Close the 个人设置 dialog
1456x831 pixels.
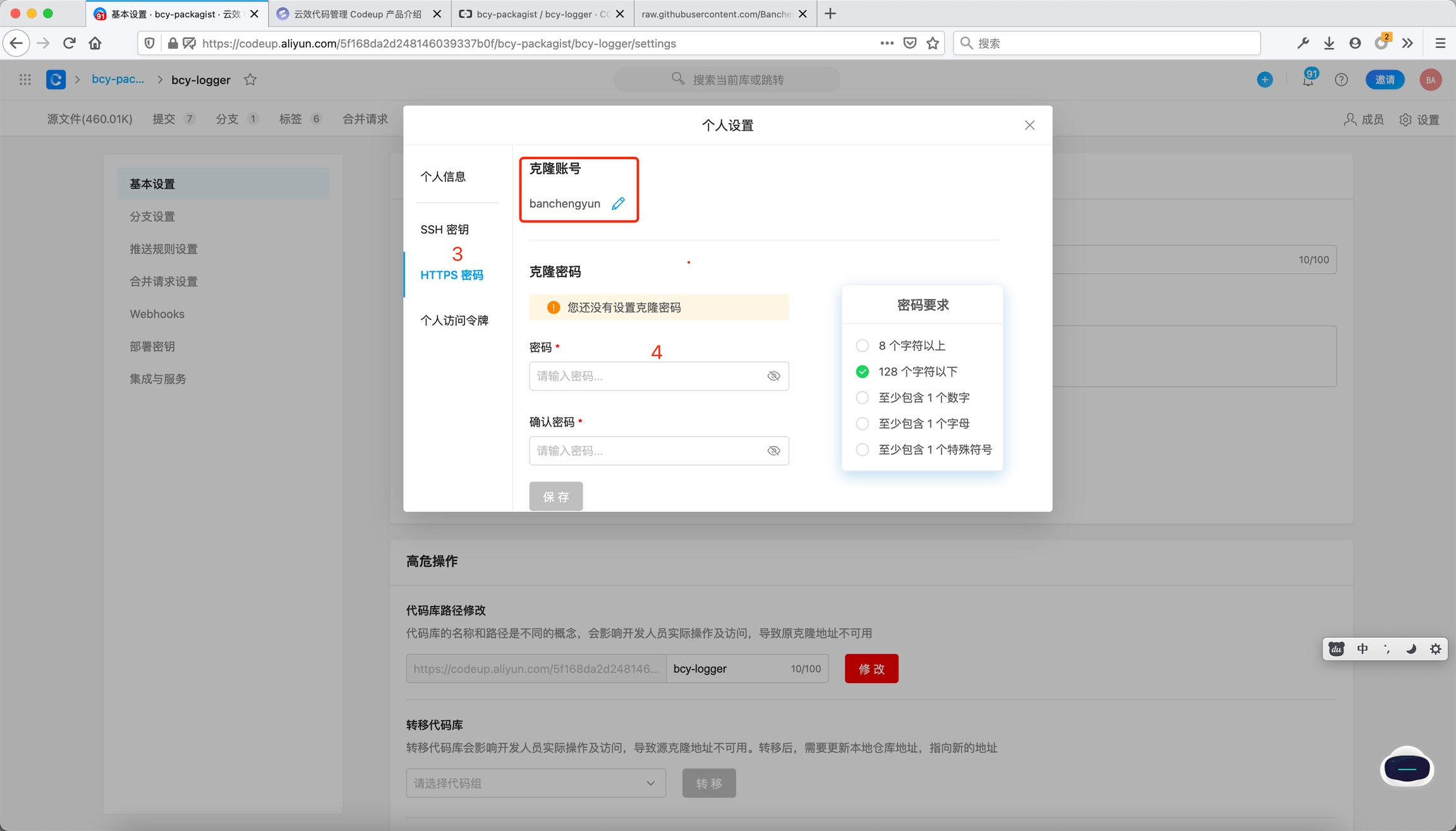click(x=1029, y=125)
